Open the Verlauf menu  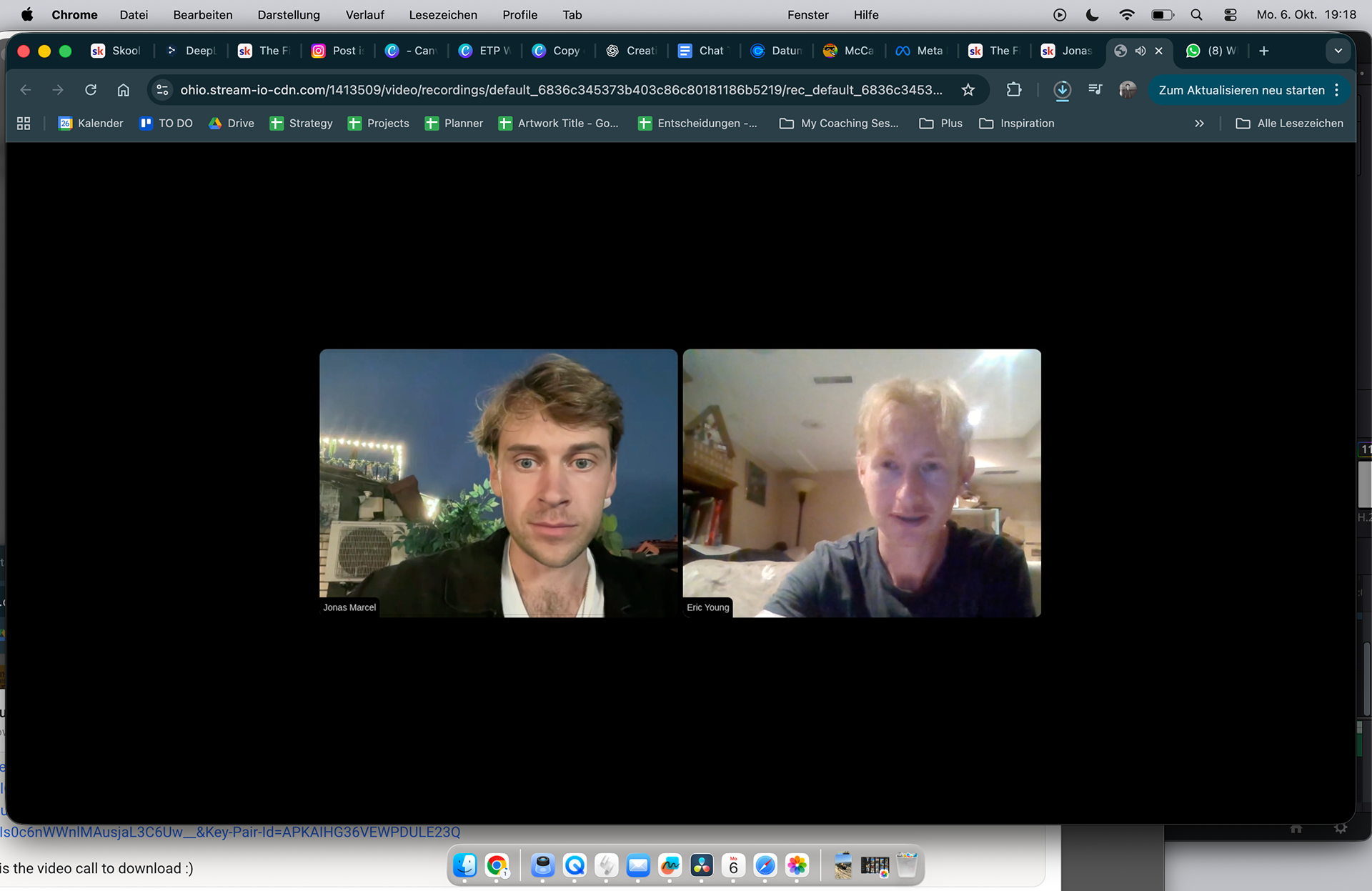pyautogui.click(x=364, y=14)
